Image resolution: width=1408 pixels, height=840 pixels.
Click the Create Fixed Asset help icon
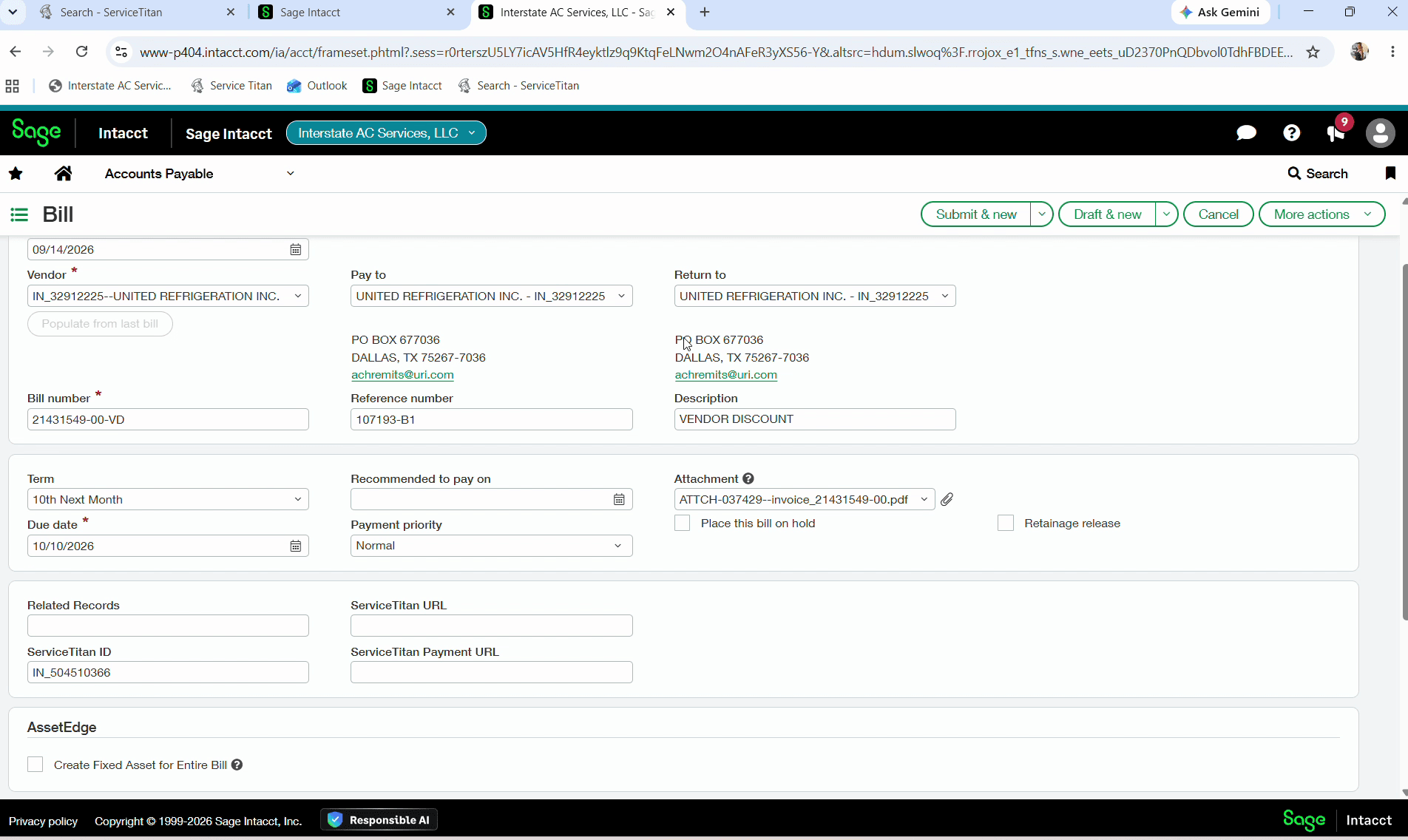237,765
